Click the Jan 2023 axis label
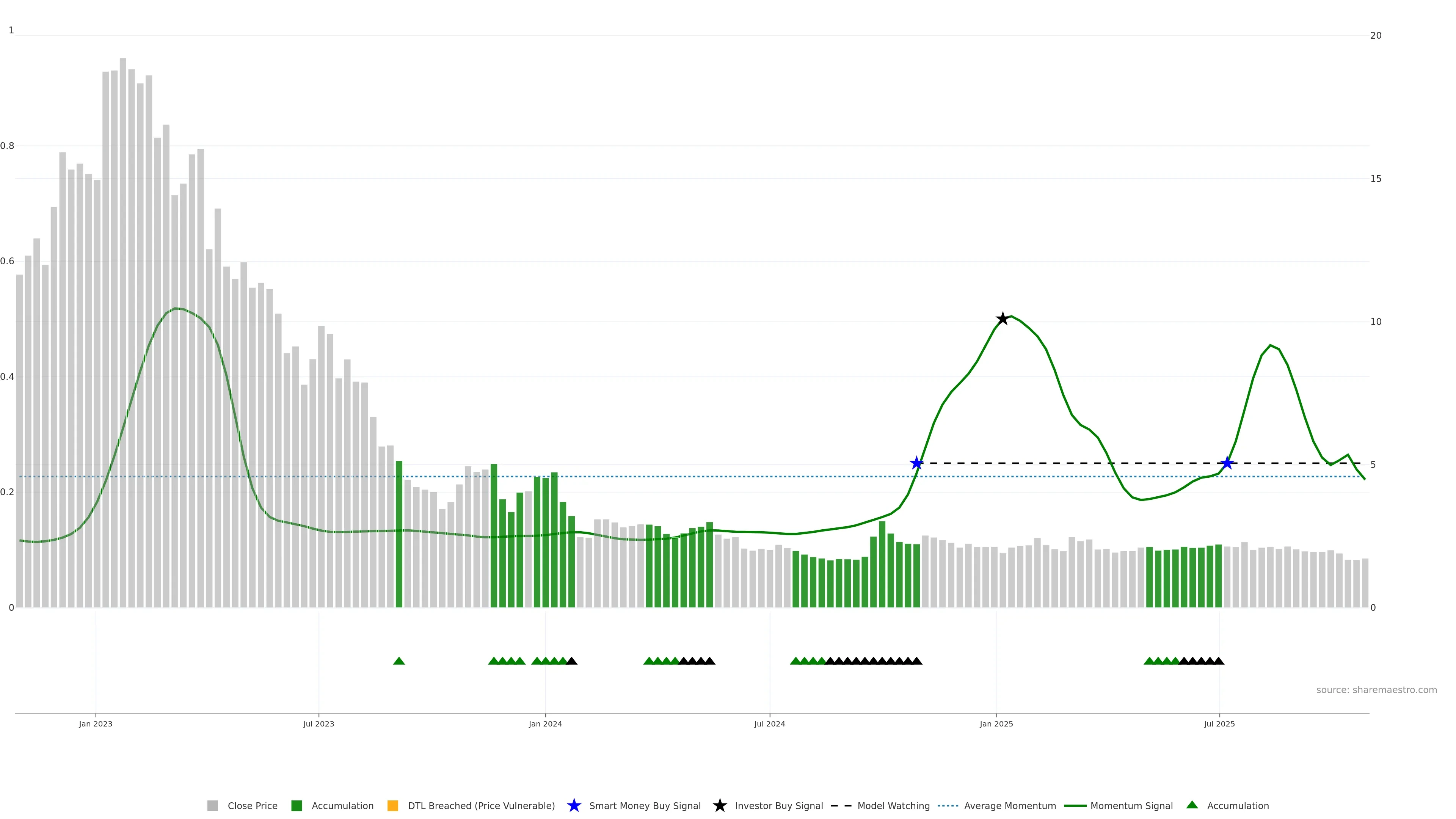This screenshot has width=1456, height=819. (96, 724)
